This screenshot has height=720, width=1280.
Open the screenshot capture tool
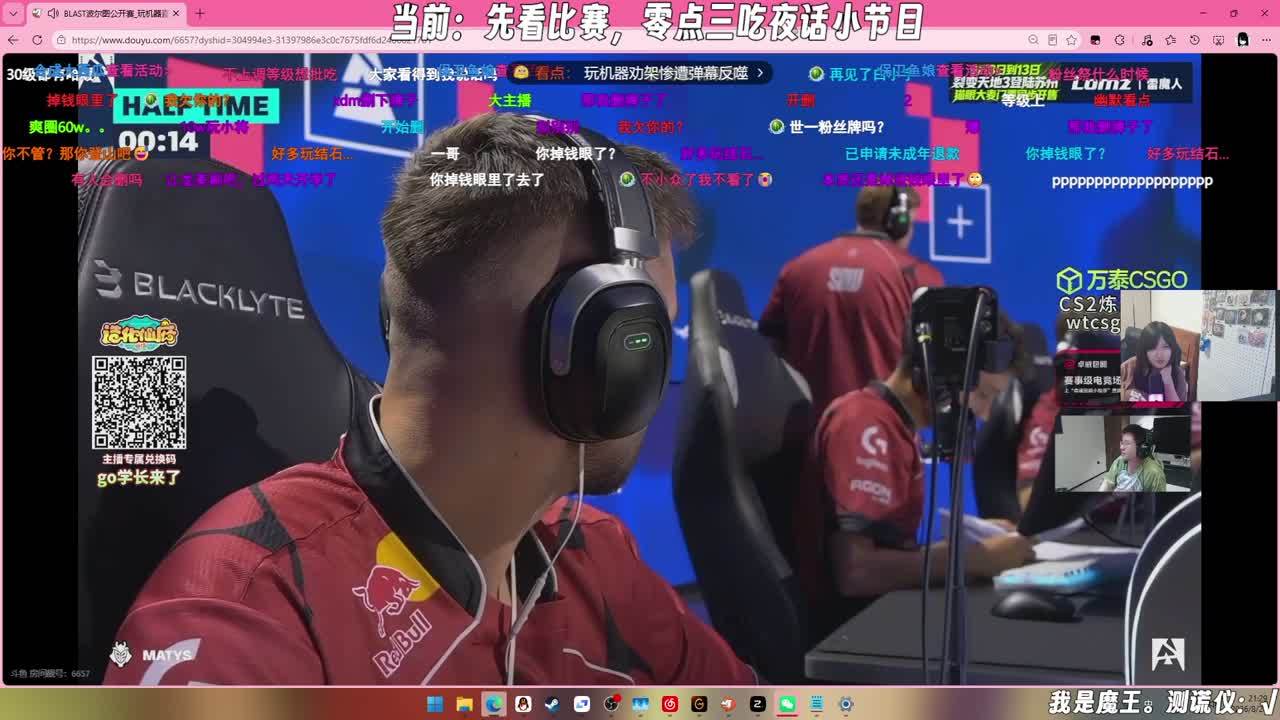[1218, 40]
